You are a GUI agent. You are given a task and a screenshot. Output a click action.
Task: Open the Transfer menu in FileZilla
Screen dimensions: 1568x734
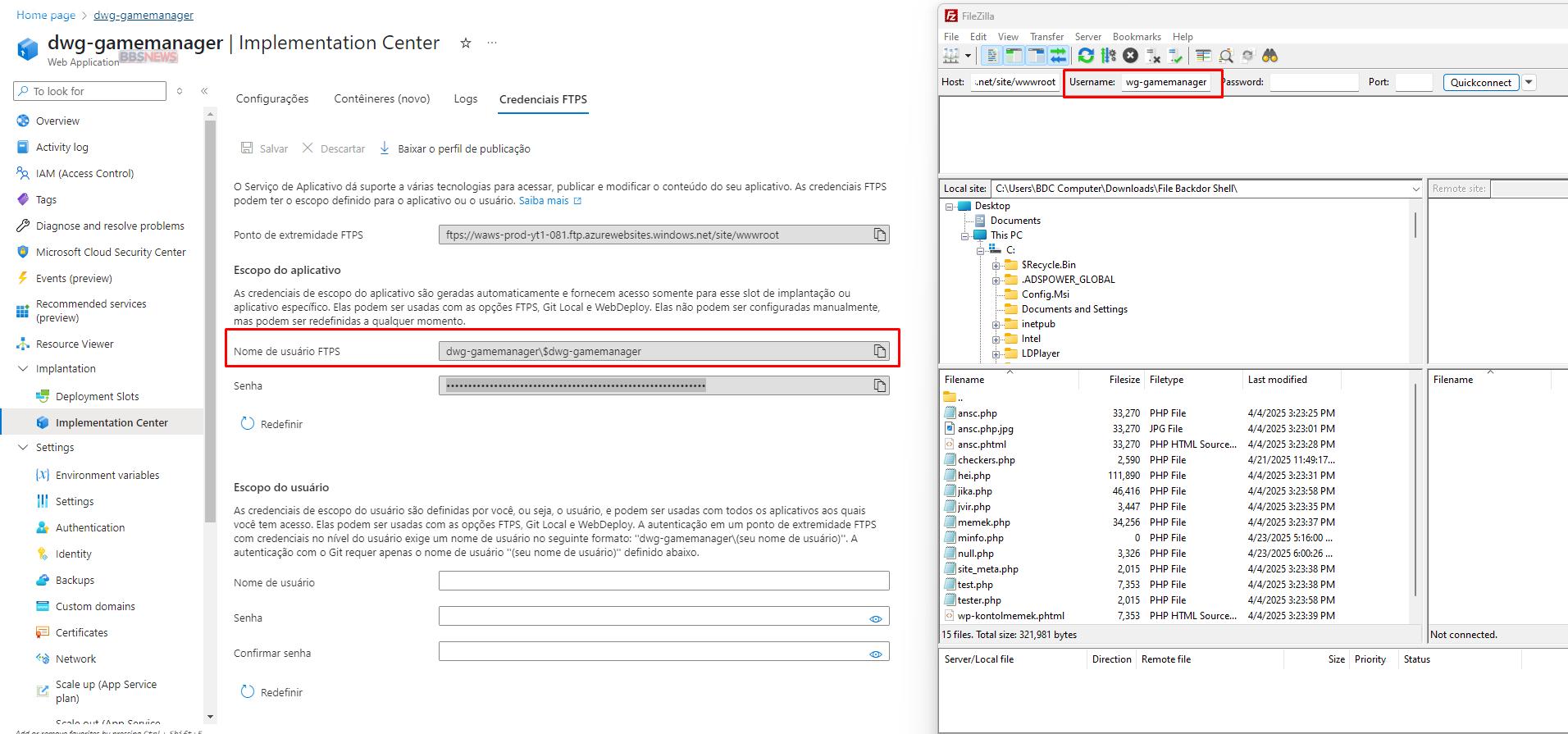(x=1046, y=37)
